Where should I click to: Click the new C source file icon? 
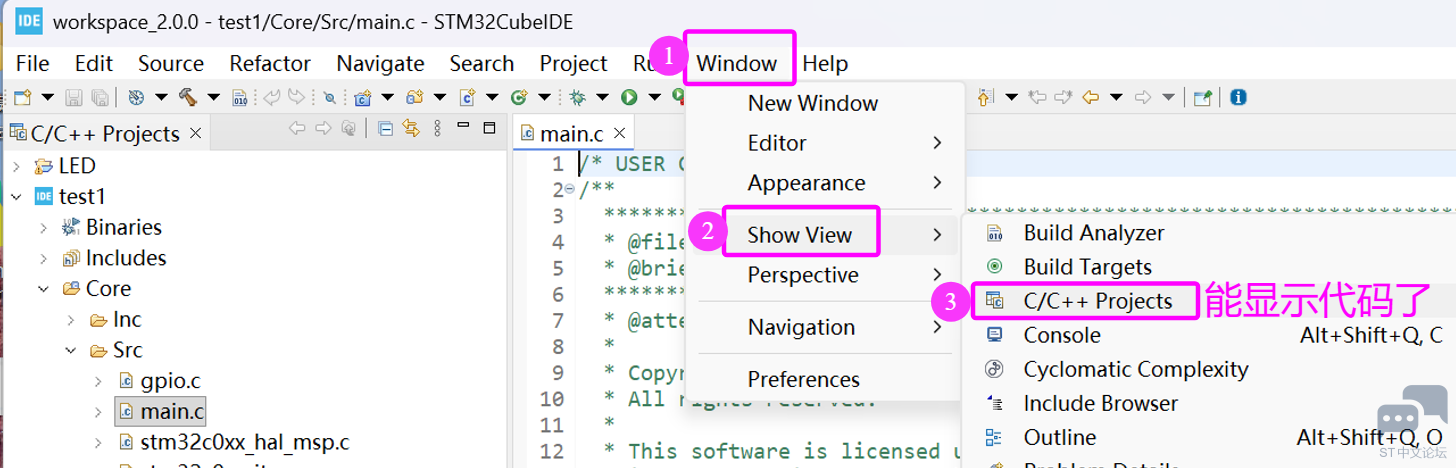[467, 97]
